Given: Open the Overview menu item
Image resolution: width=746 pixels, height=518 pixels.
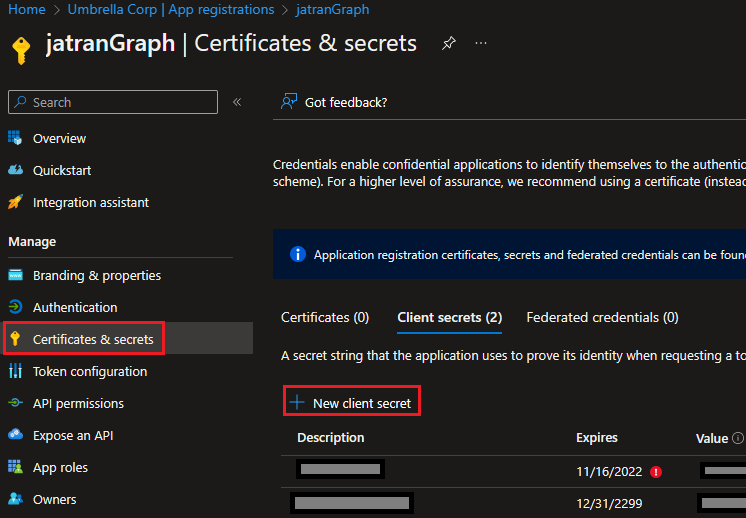Looking at the screenshot, I should (x=59, y=138).
